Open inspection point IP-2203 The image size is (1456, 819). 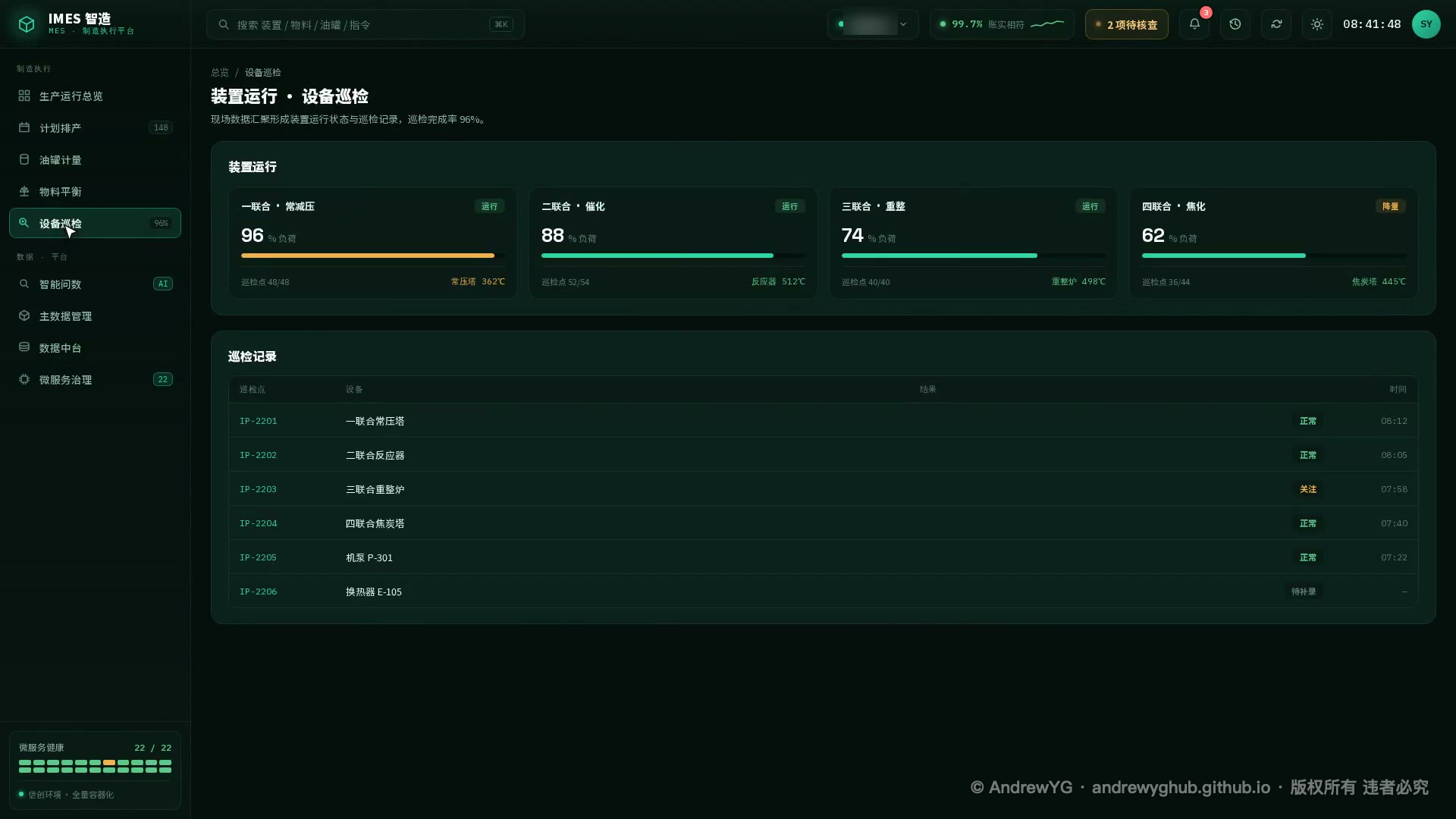coord(258,489)
